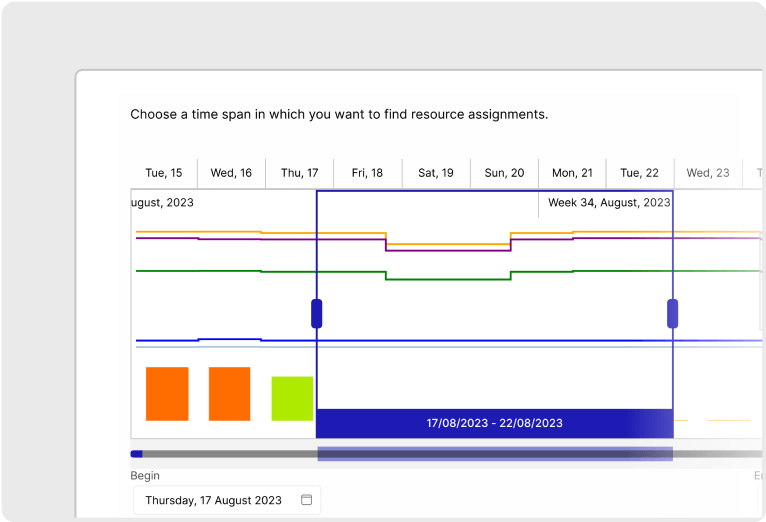Open the Begin date calendar icon
This screenshot has width=766, height=522.
point(306,500)
